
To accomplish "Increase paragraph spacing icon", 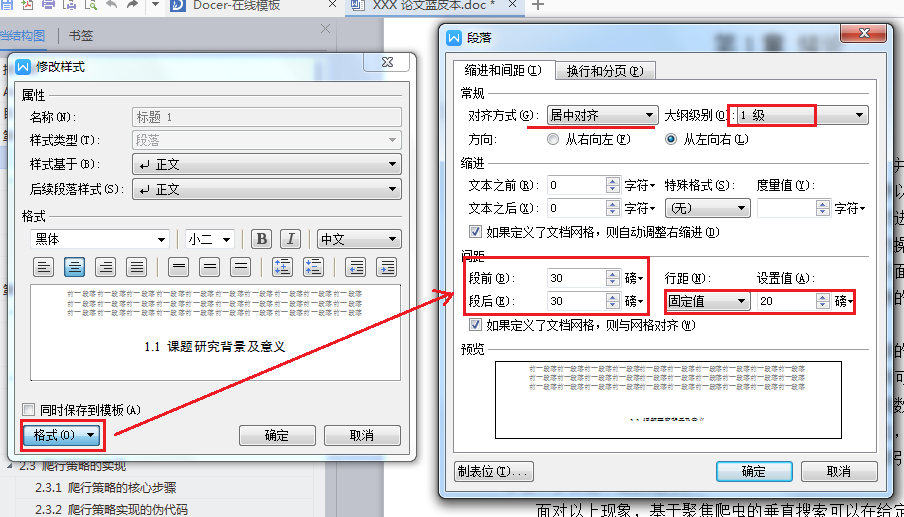I will coord(282,267).
